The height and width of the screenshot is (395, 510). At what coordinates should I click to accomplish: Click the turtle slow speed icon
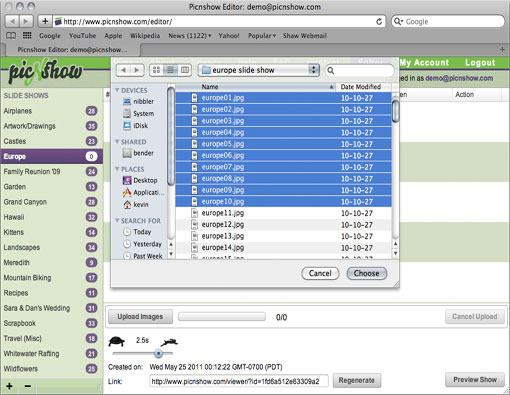[117, 341]
